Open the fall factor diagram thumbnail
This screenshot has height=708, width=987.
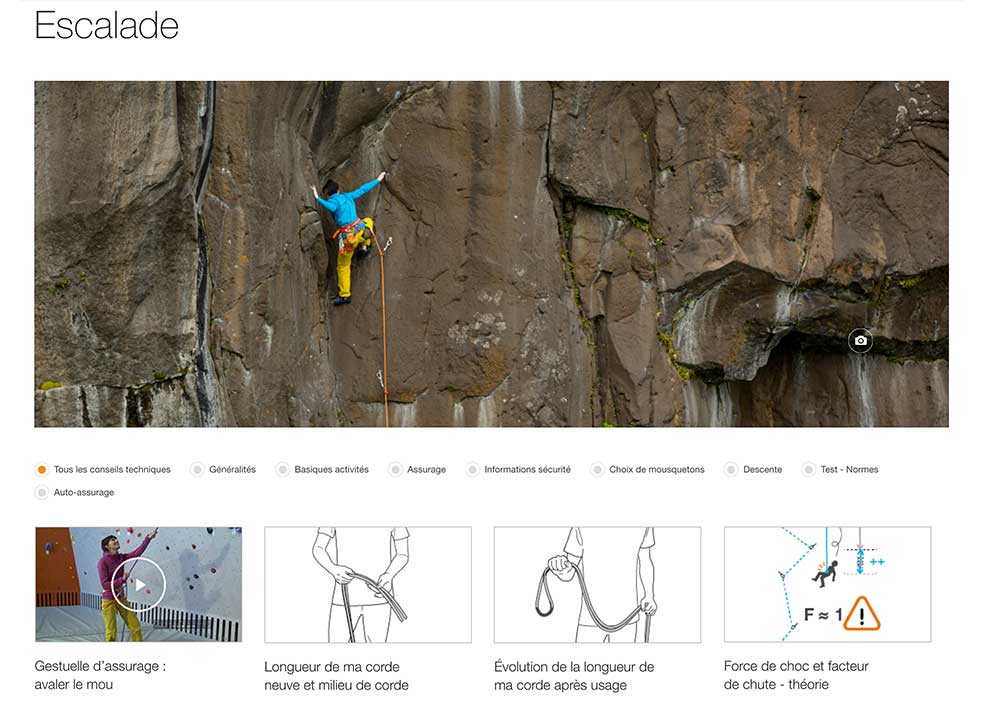[x=827, y=585]
